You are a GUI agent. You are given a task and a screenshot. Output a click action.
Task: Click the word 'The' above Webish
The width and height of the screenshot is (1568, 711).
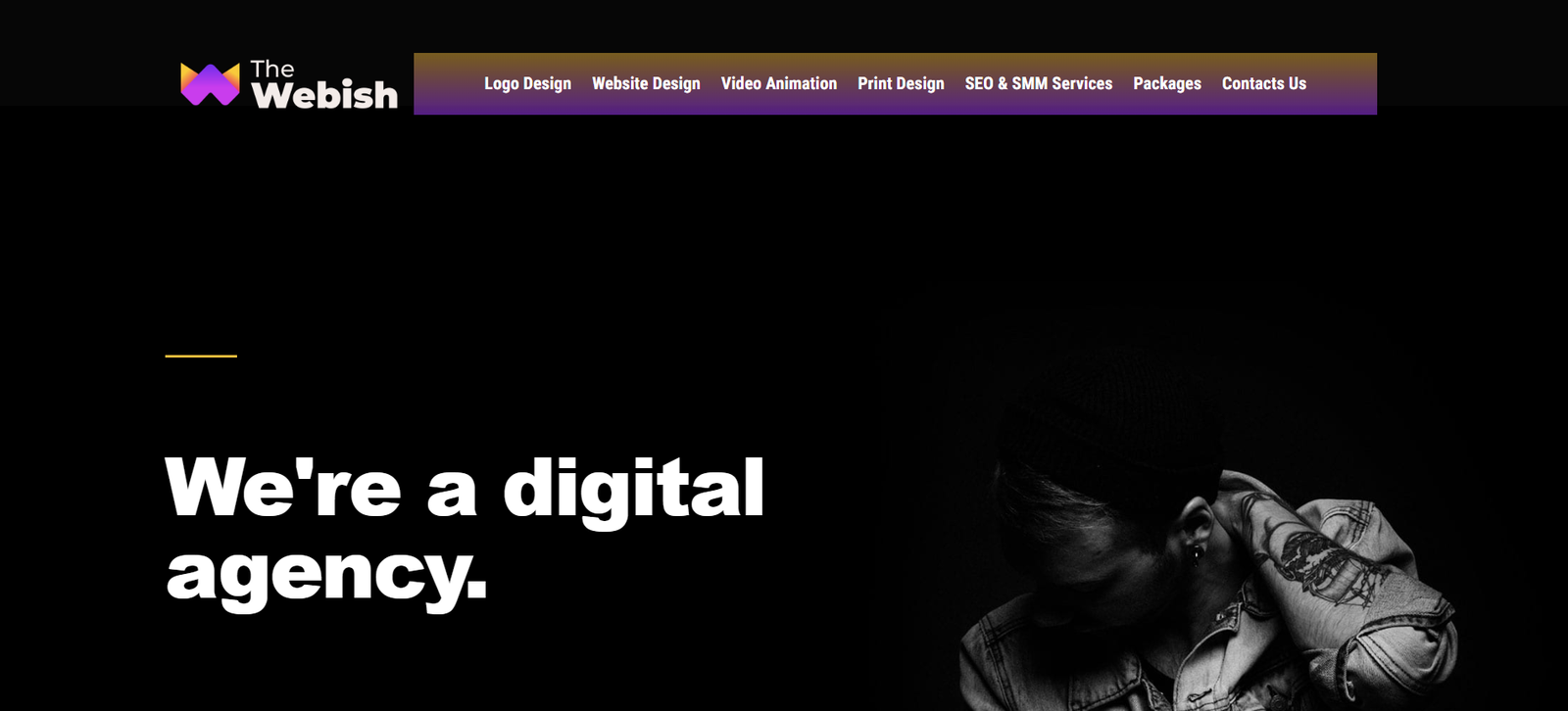pos(271,69)
